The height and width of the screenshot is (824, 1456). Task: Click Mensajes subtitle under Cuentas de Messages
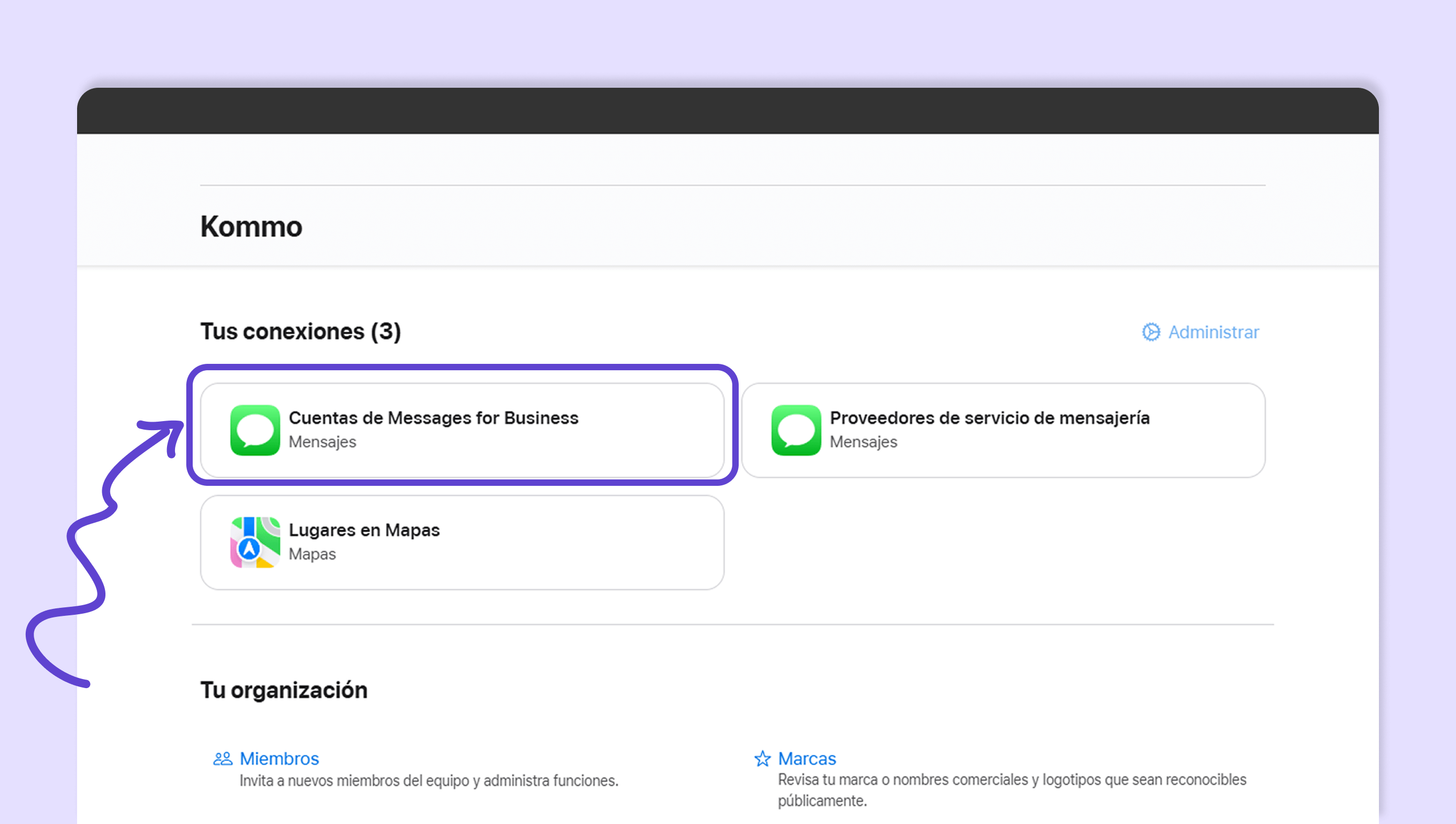coord(322,441)
